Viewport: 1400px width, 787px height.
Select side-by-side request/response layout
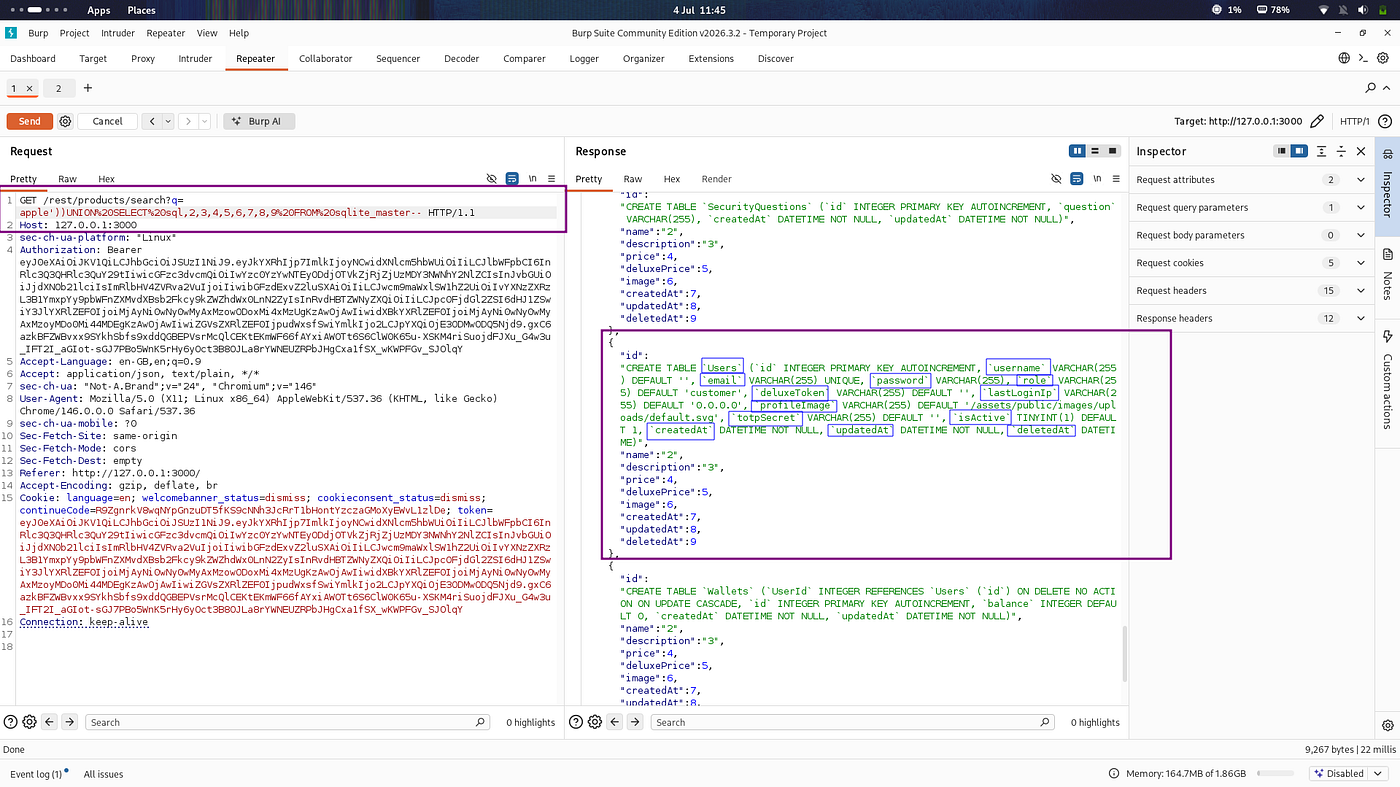1078,151
